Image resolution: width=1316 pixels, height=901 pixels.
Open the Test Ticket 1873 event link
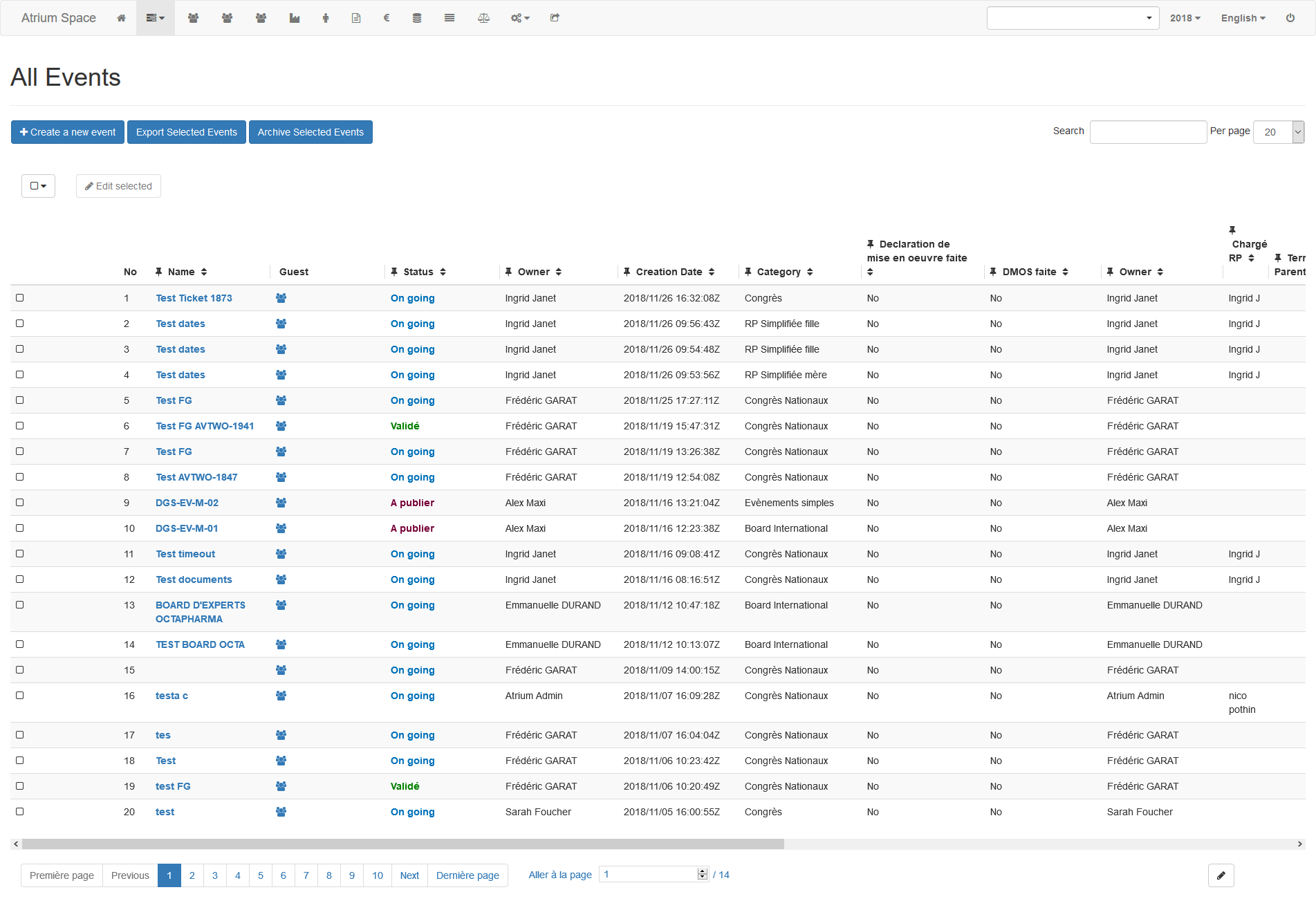(194, 298)
